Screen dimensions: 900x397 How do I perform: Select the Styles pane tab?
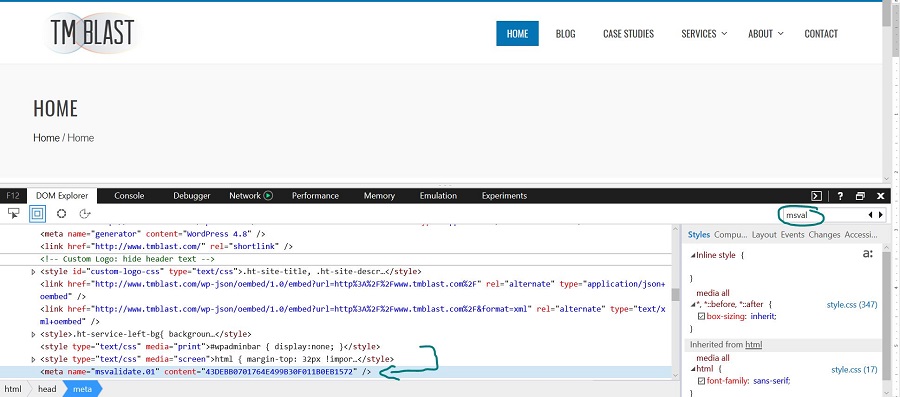(699, 235)
